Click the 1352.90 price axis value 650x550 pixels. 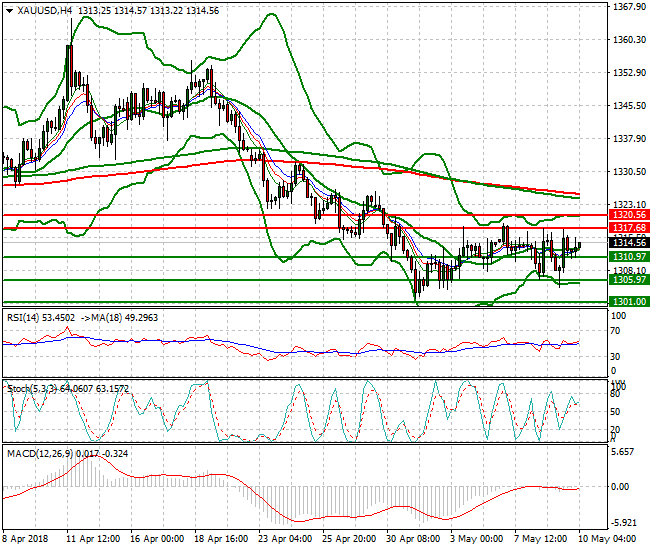pyautogui.click(x=629, y=73)
